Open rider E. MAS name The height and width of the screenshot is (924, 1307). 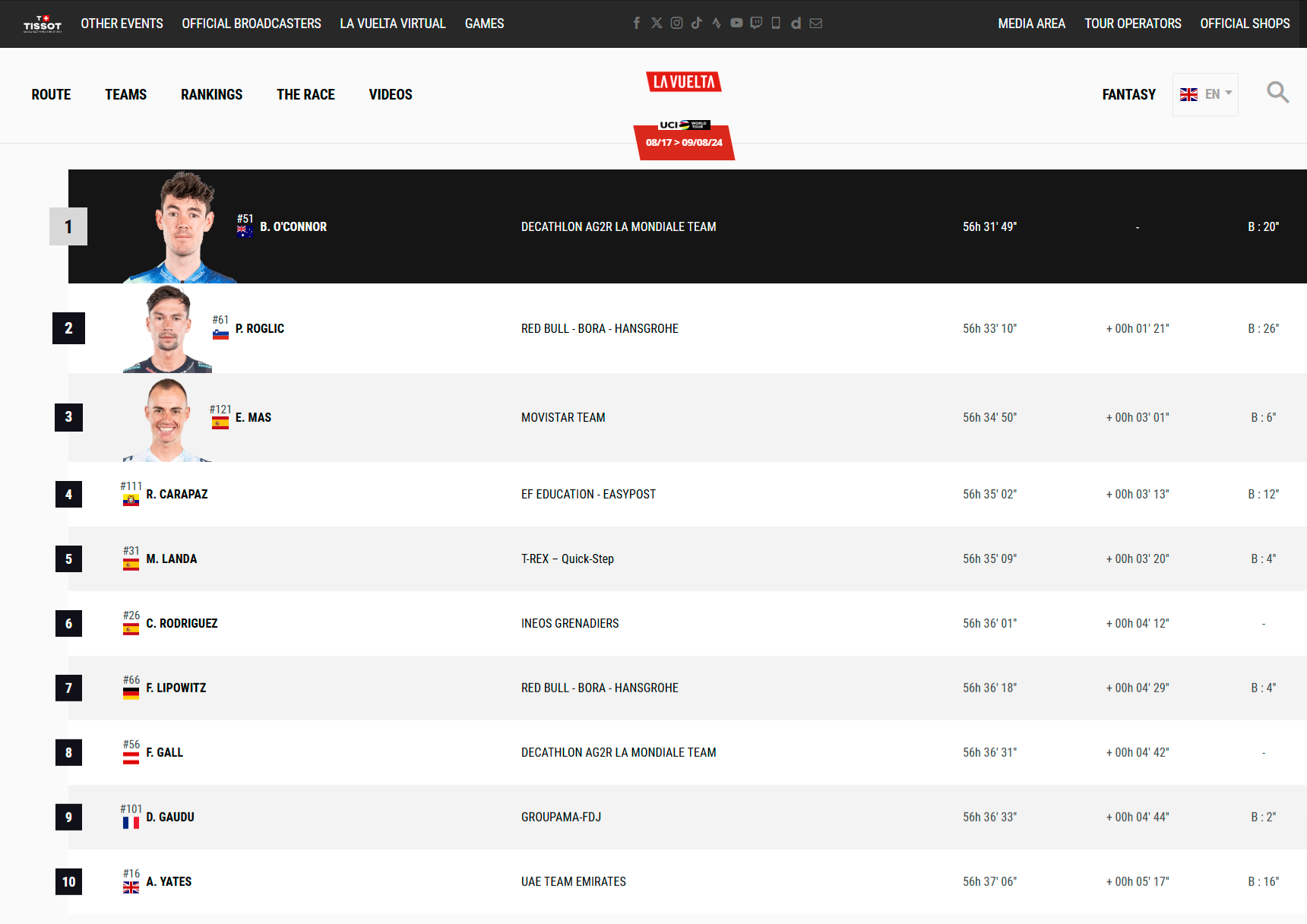[x=253, y=417]
